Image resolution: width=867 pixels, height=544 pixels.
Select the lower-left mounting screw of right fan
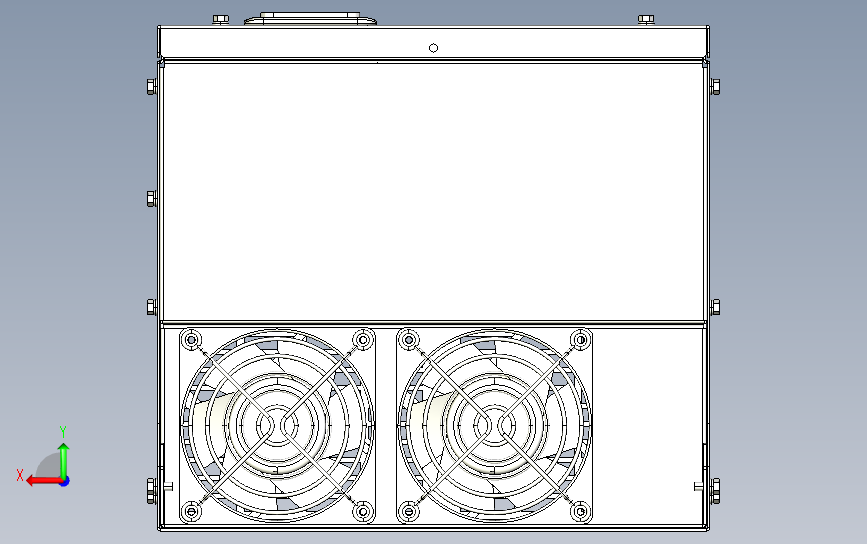pyautogui.click(x=409, y=511)
